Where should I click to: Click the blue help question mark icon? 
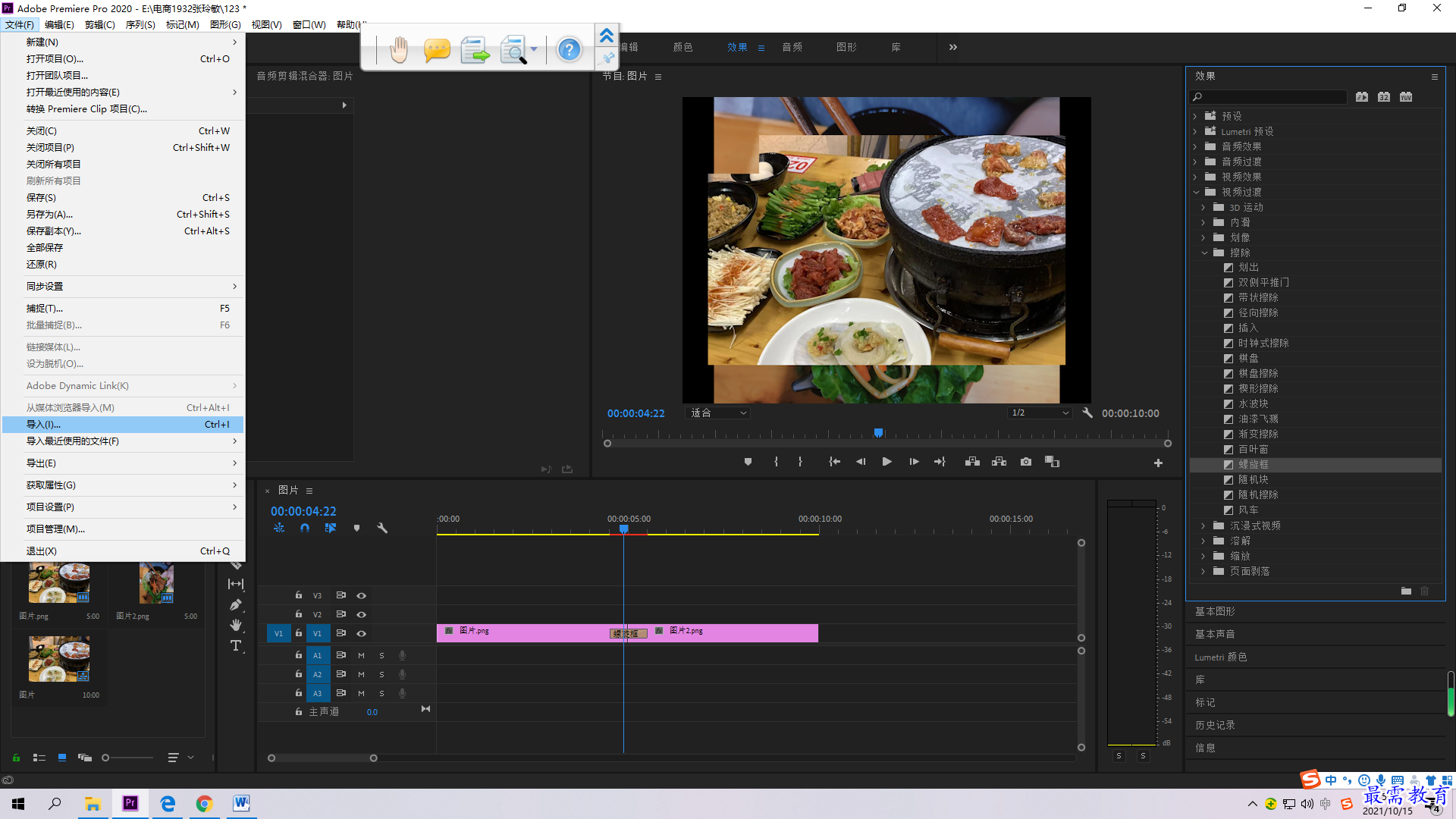tap(569, 50)
